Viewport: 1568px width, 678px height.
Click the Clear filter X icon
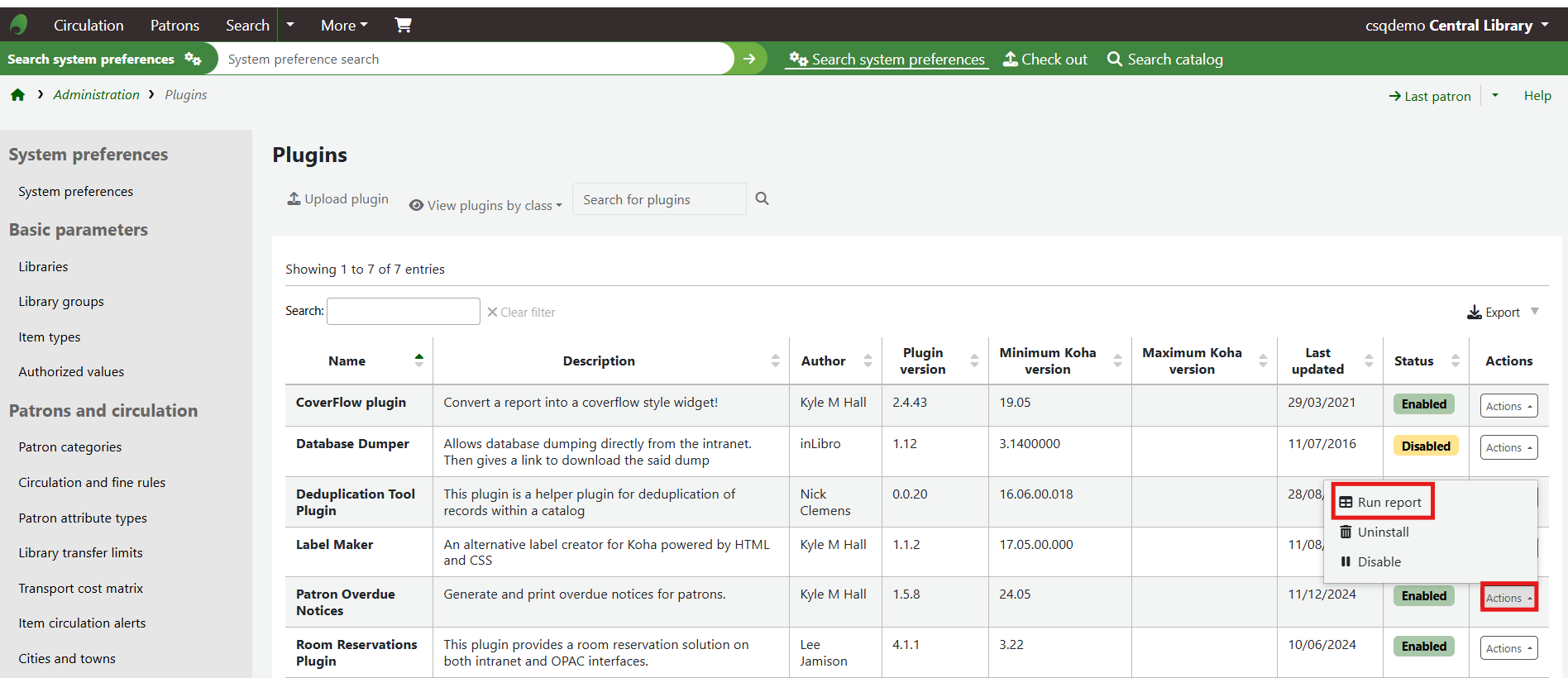click(x=492, y=312)
